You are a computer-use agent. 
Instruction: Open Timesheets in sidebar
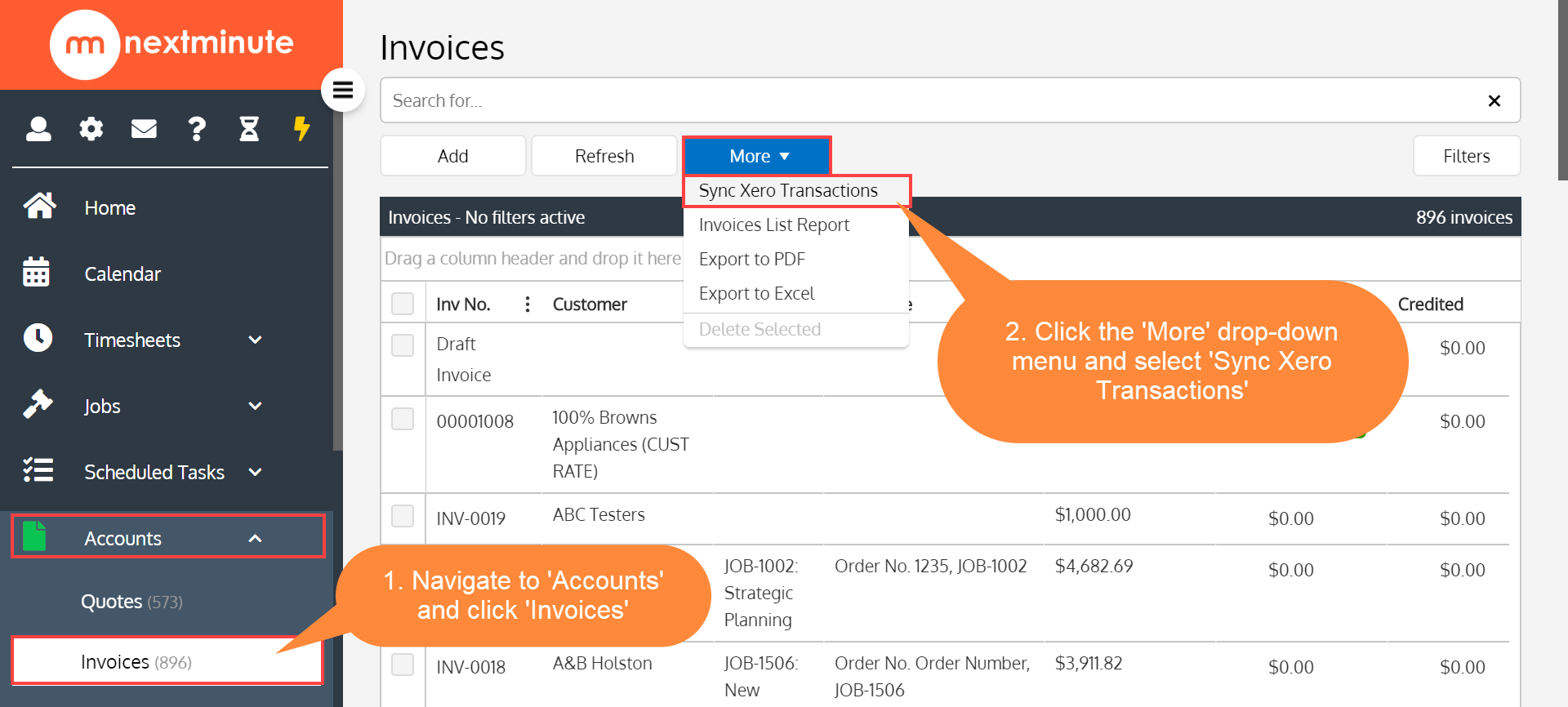click(132, 340)
